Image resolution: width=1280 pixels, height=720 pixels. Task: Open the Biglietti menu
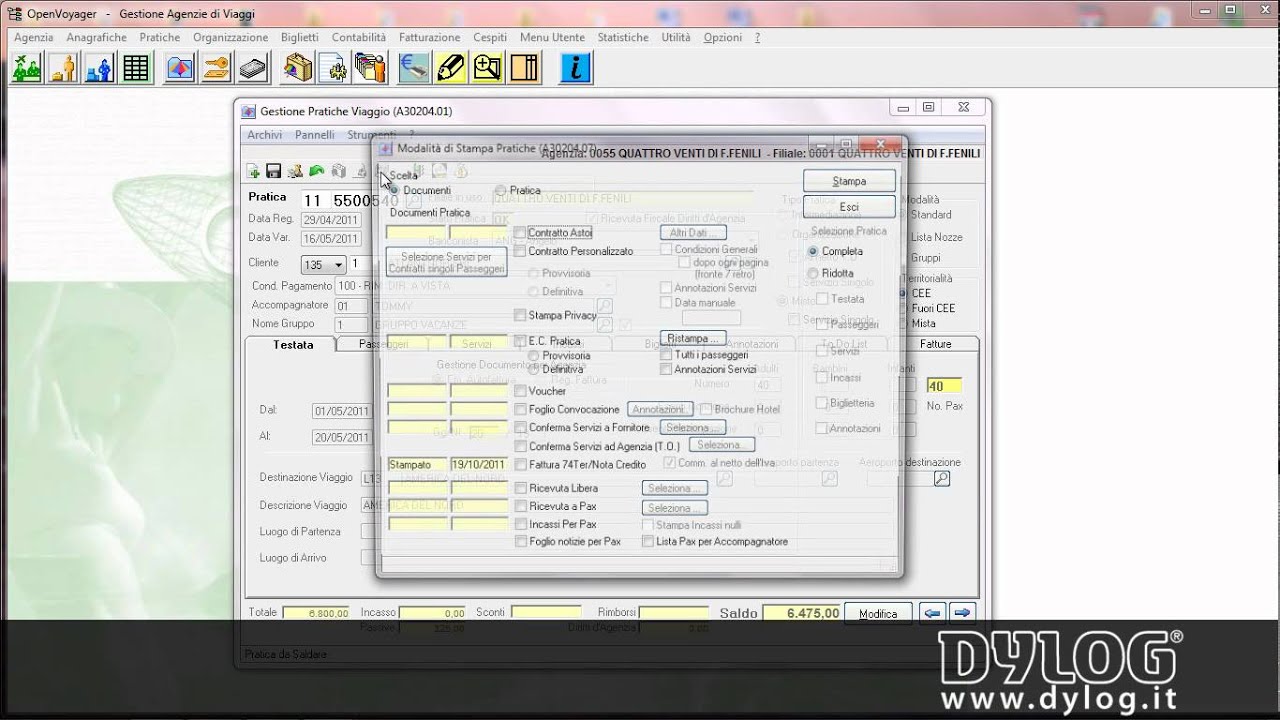point(300,37)
